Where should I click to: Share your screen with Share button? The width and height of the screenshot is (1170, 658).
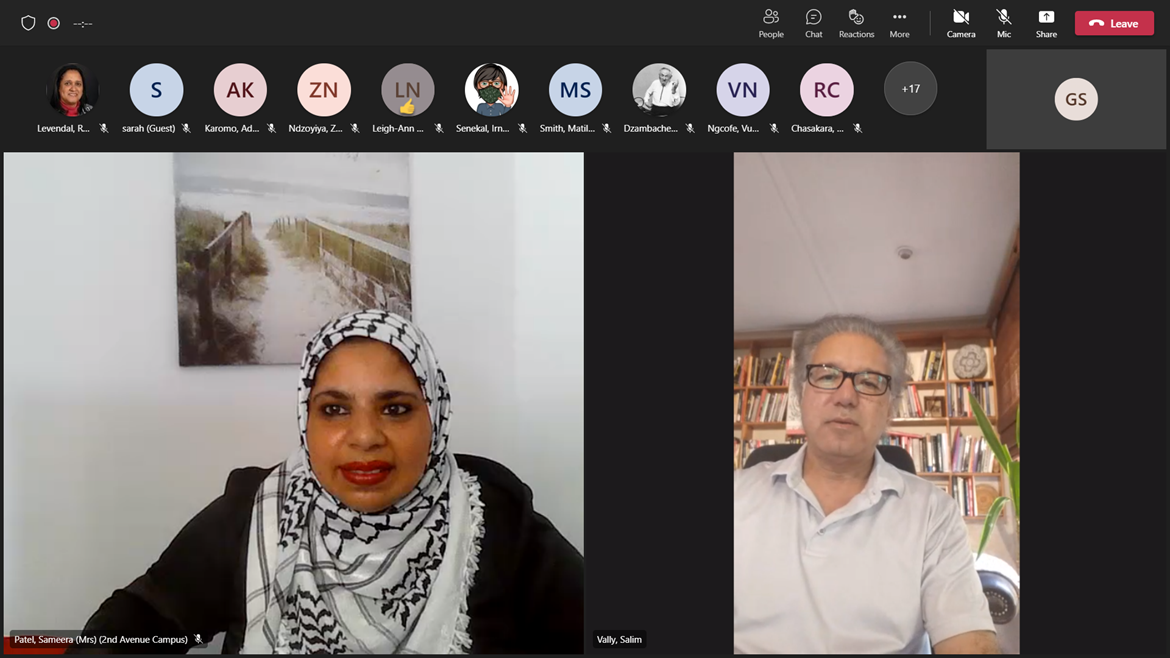coord(1046,23)
